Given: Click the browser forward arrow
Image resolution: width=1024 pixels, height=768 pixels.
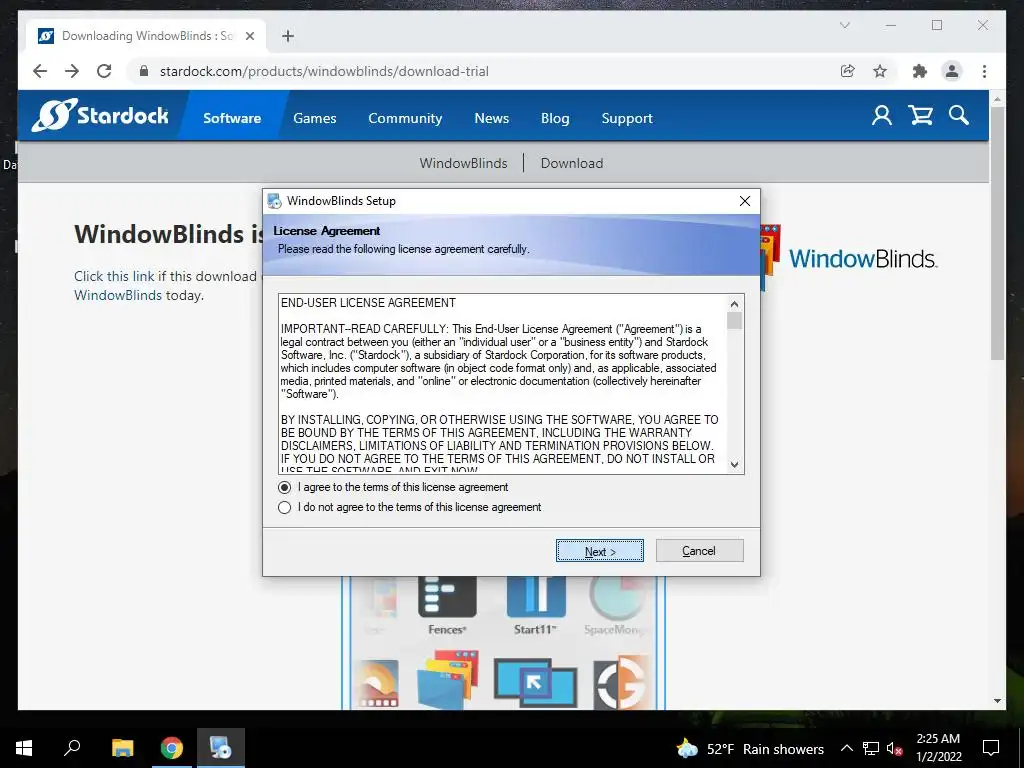Looking at the screenshot, I should (72, 71).
